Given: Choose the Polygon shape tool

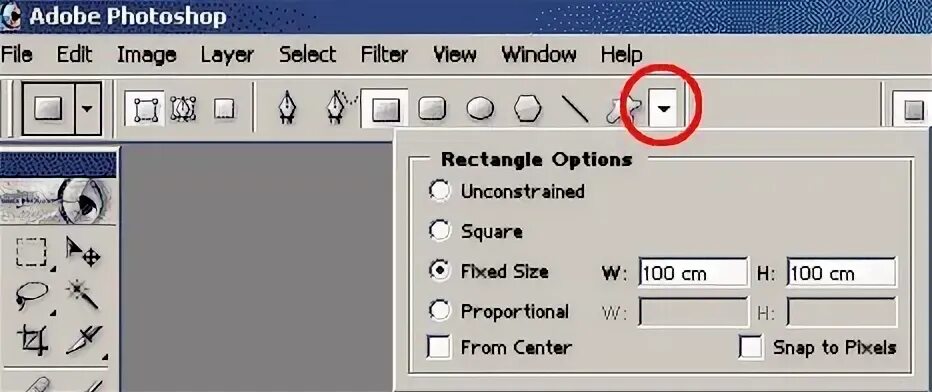Looking at the screenshot, I should click(x=528, y=109).
